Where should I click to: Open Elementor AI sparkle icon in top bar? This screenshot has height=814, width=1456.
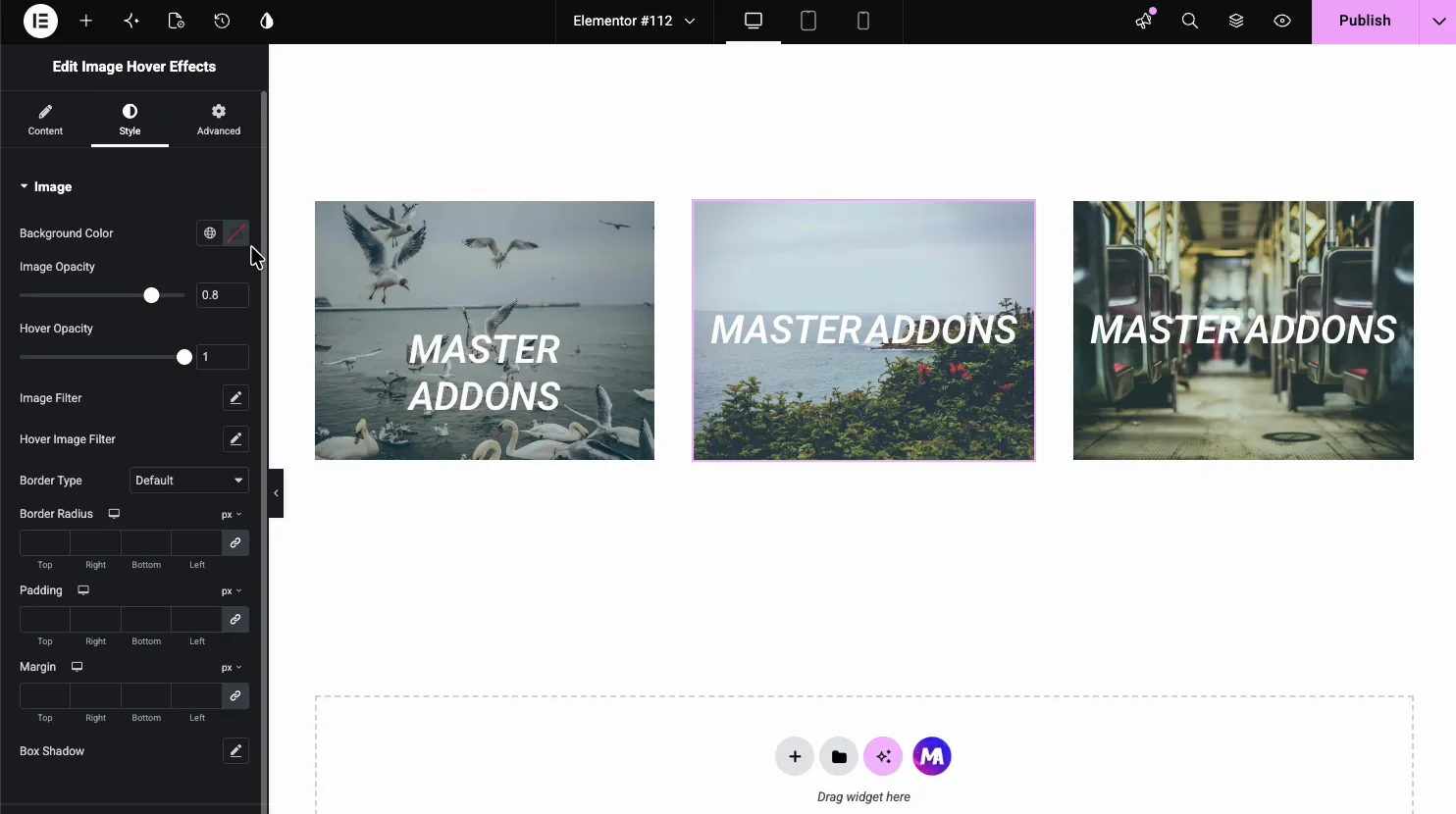pos(131,21)
